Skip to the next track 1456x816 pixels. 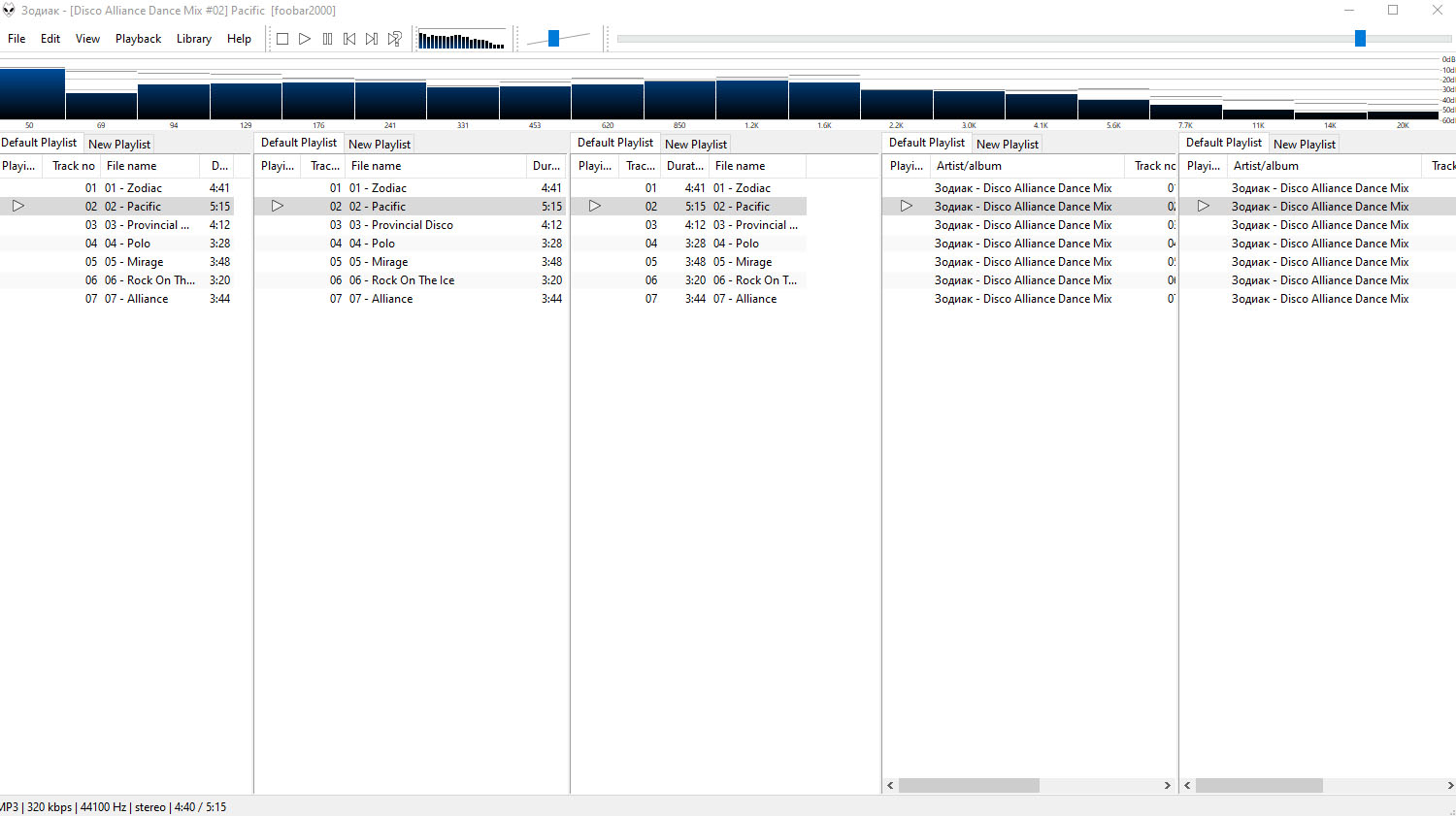372,39
